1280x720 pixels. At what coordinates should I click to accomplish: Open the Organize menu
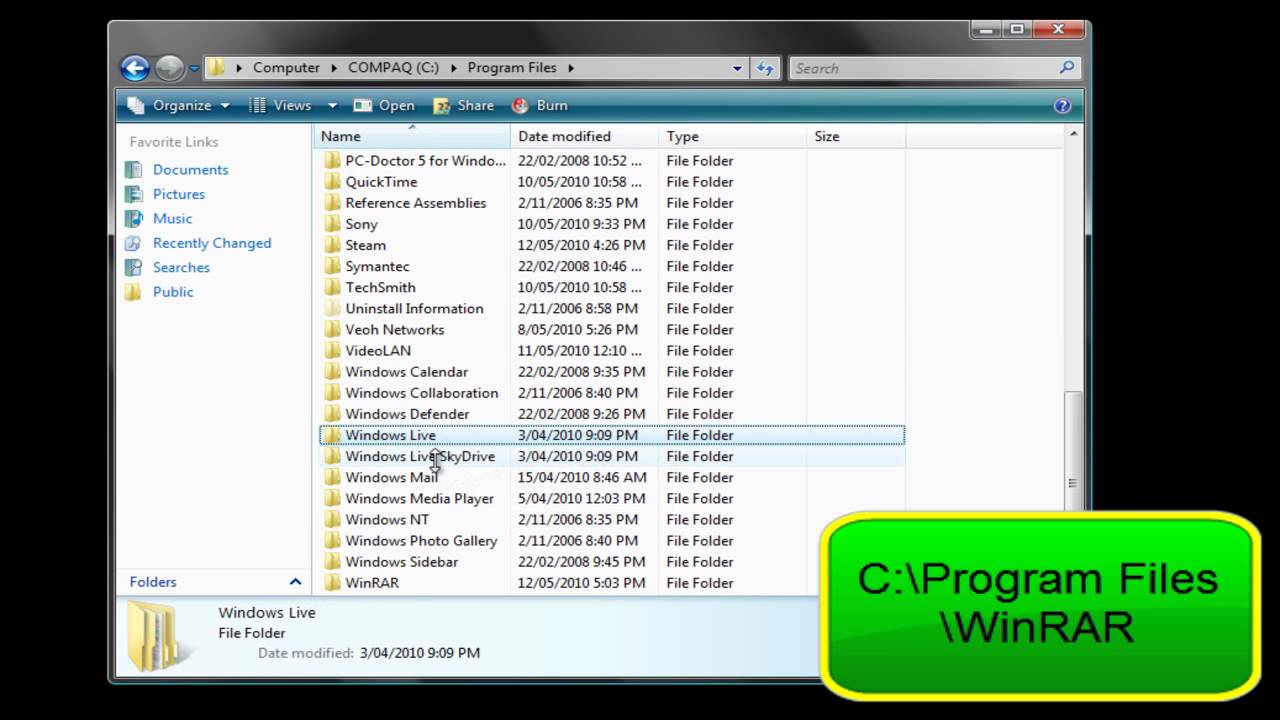pyautogui.click(x=179, y=105)
